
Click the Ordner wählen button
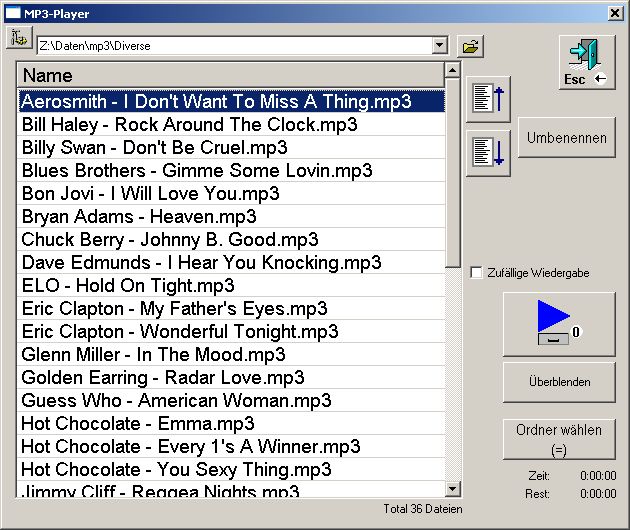[x=559, y=439]
